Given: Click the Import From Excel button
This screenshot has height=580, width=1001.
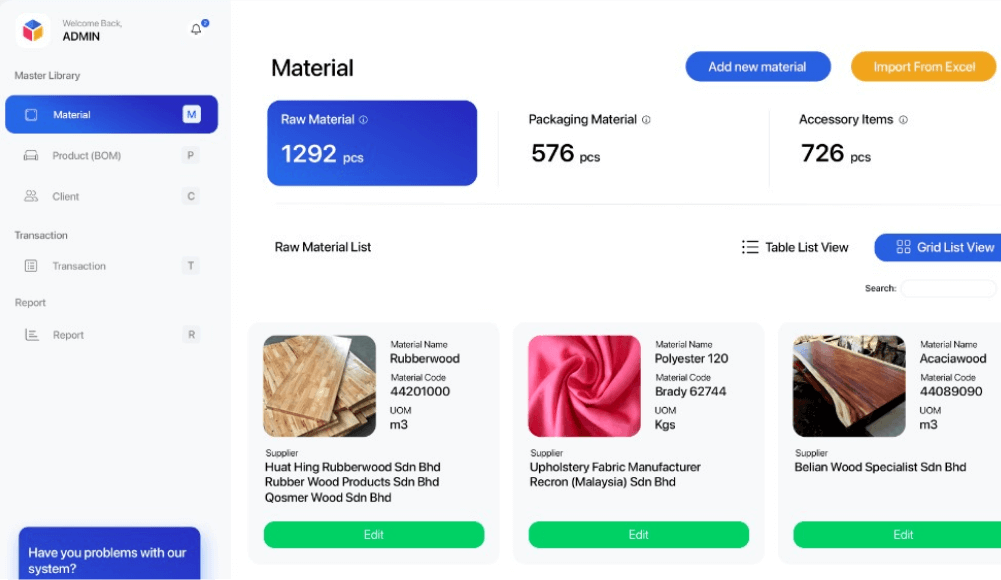Looking at the screenshot, I should coord(923,67).
